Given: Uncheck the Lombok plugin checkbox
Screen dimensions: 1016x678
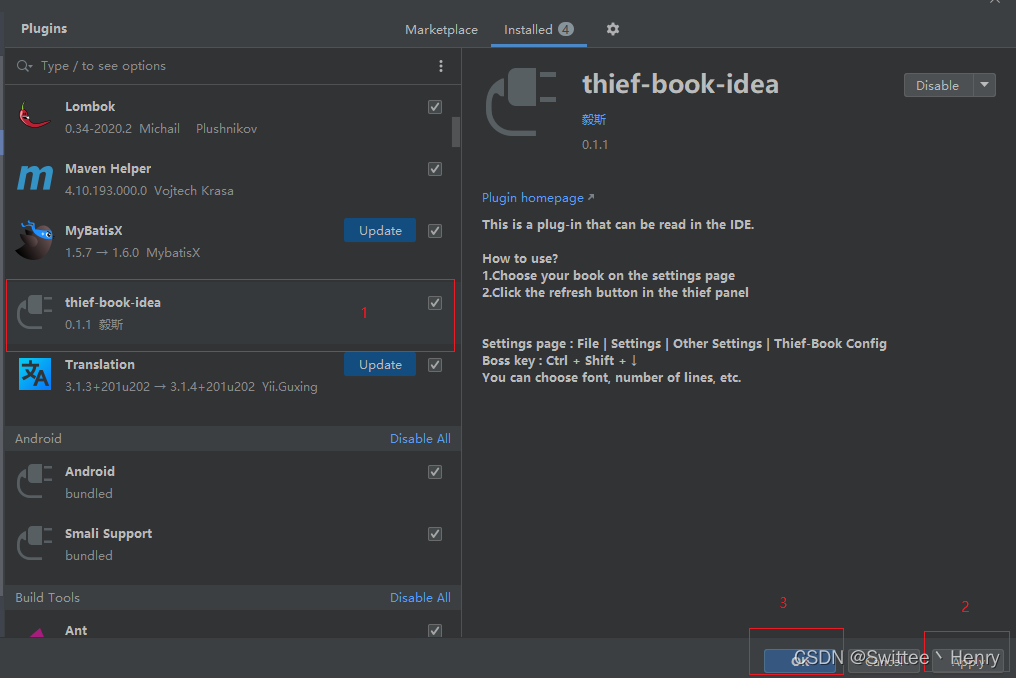Looking at the screenshot, I should click(435, 107).
